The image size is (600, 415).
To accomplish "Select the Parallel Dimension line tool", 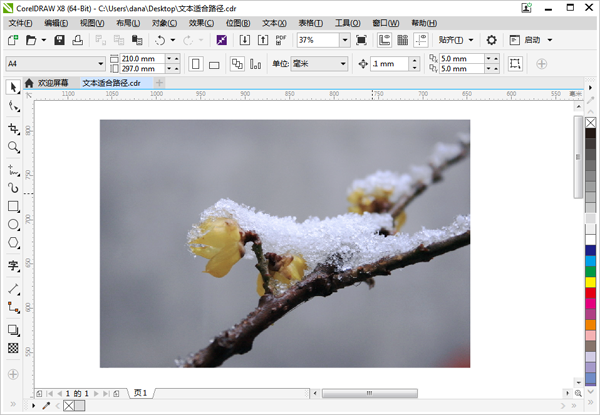I will (14, 289).
